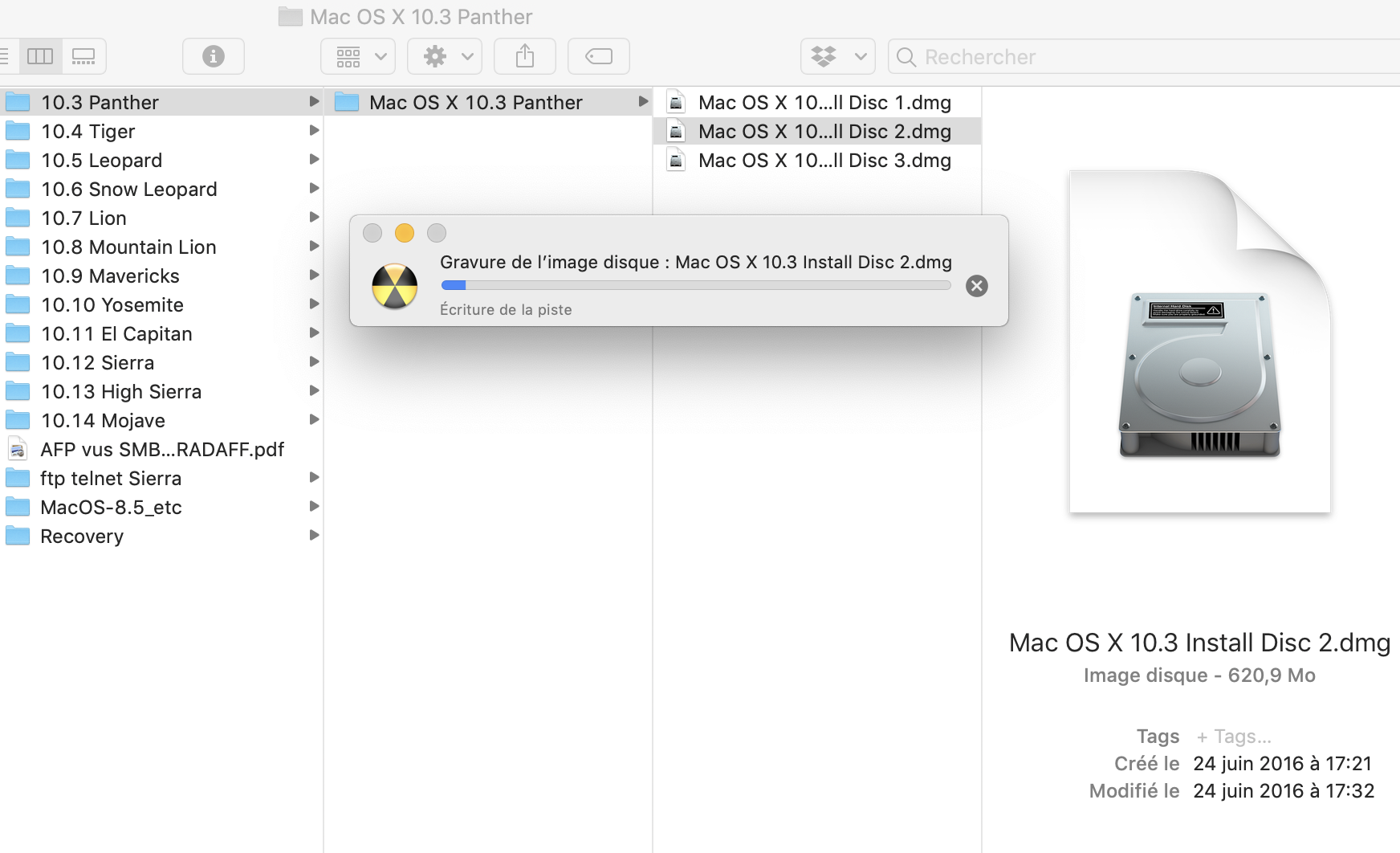
Task: Select the Install Disc 3.dmg file
Action: click(817, 160)
